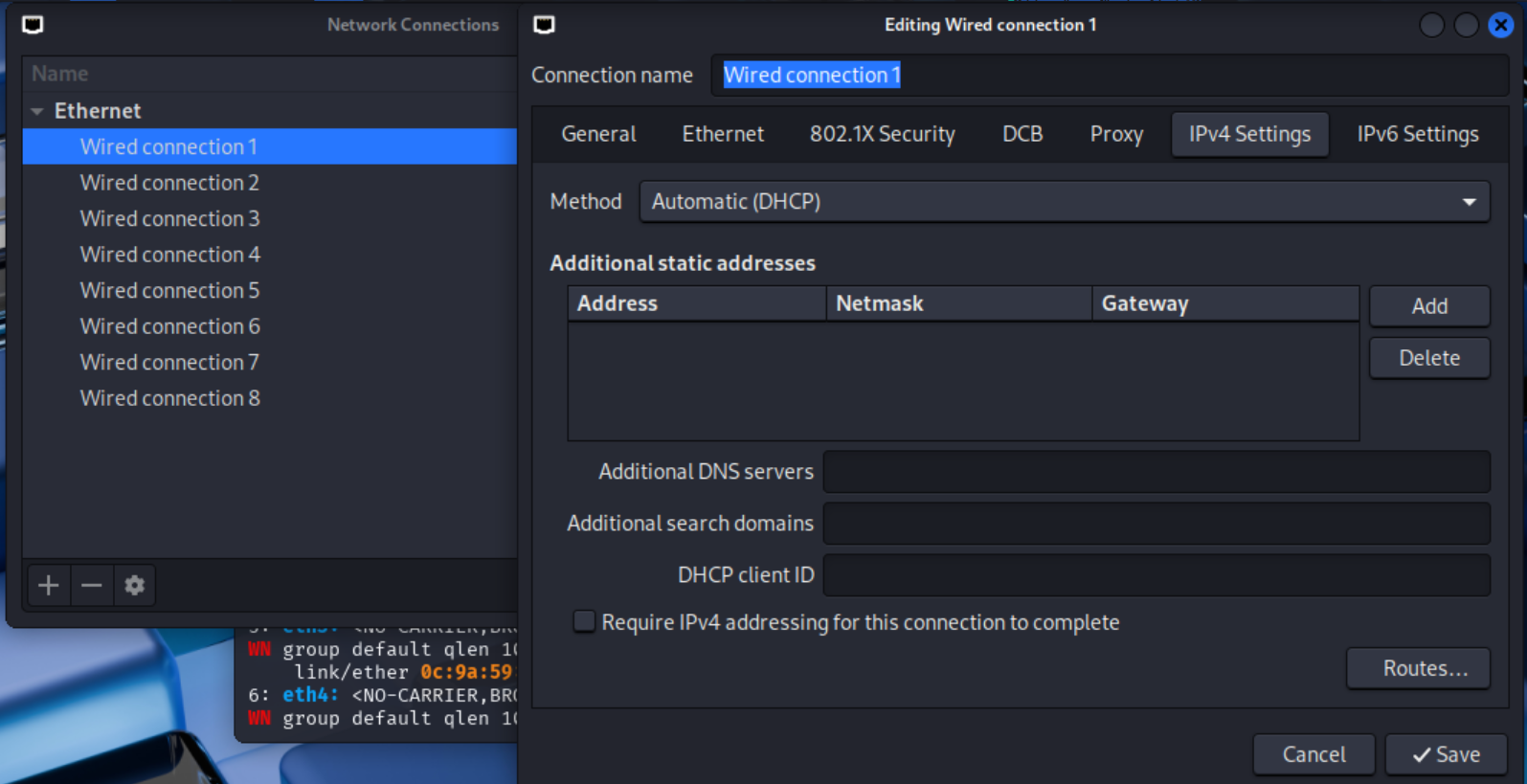This screenshot has width=1527, height=784.
Task: Click the Add address button
Action: pos(1429,306)
